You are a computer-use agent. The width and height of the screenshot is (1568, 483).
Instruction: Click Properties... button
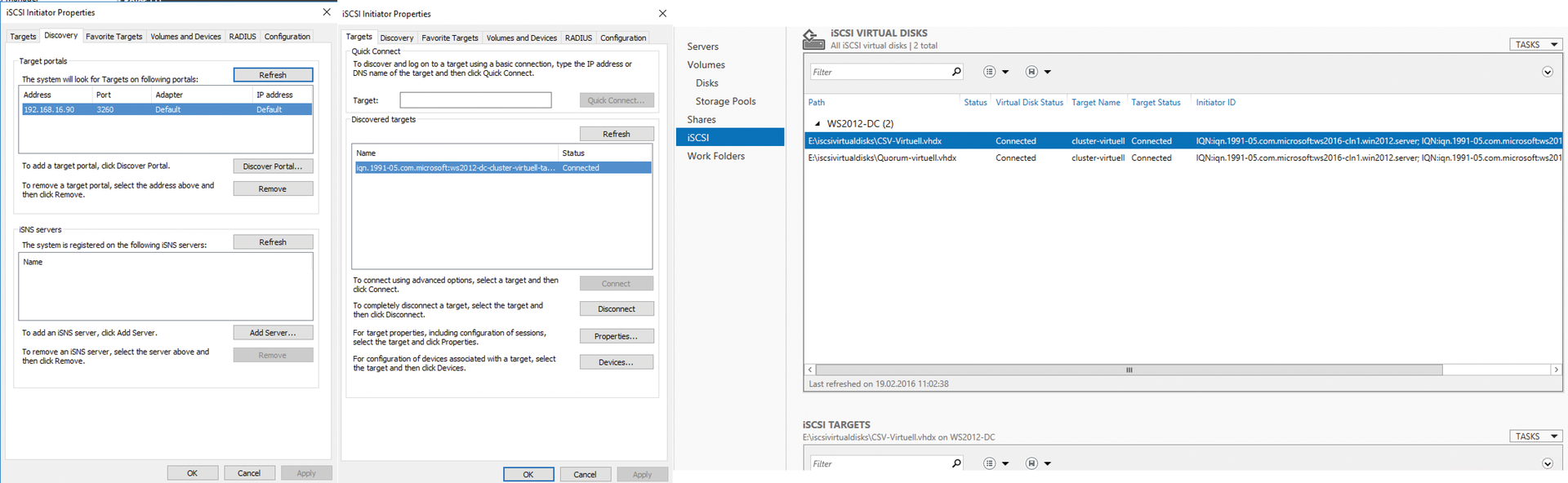click(x=617, y=336)
